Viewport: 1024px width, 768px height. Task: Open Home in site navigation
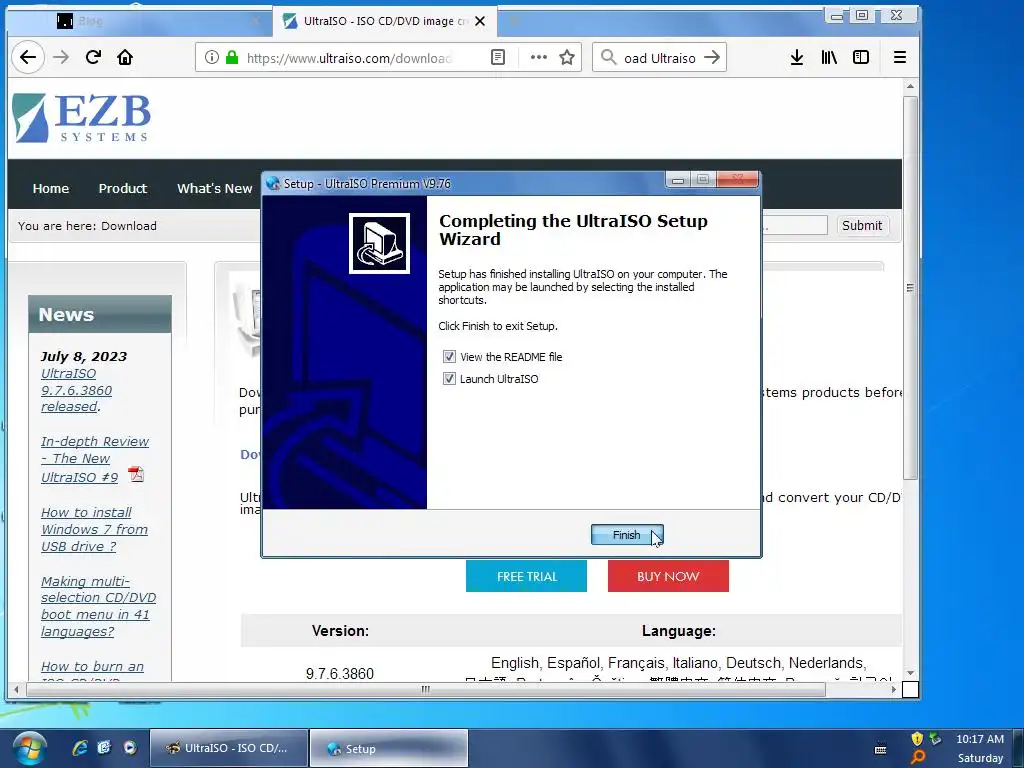click(51, 188)
